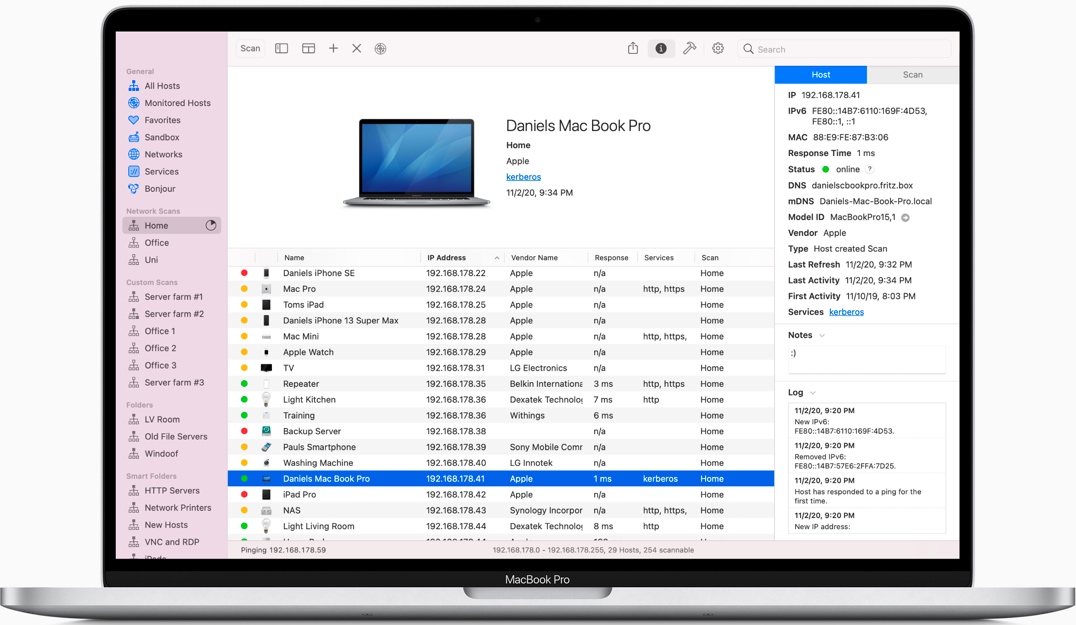Click the radar globe icon in toolbar

click(380, 49)
